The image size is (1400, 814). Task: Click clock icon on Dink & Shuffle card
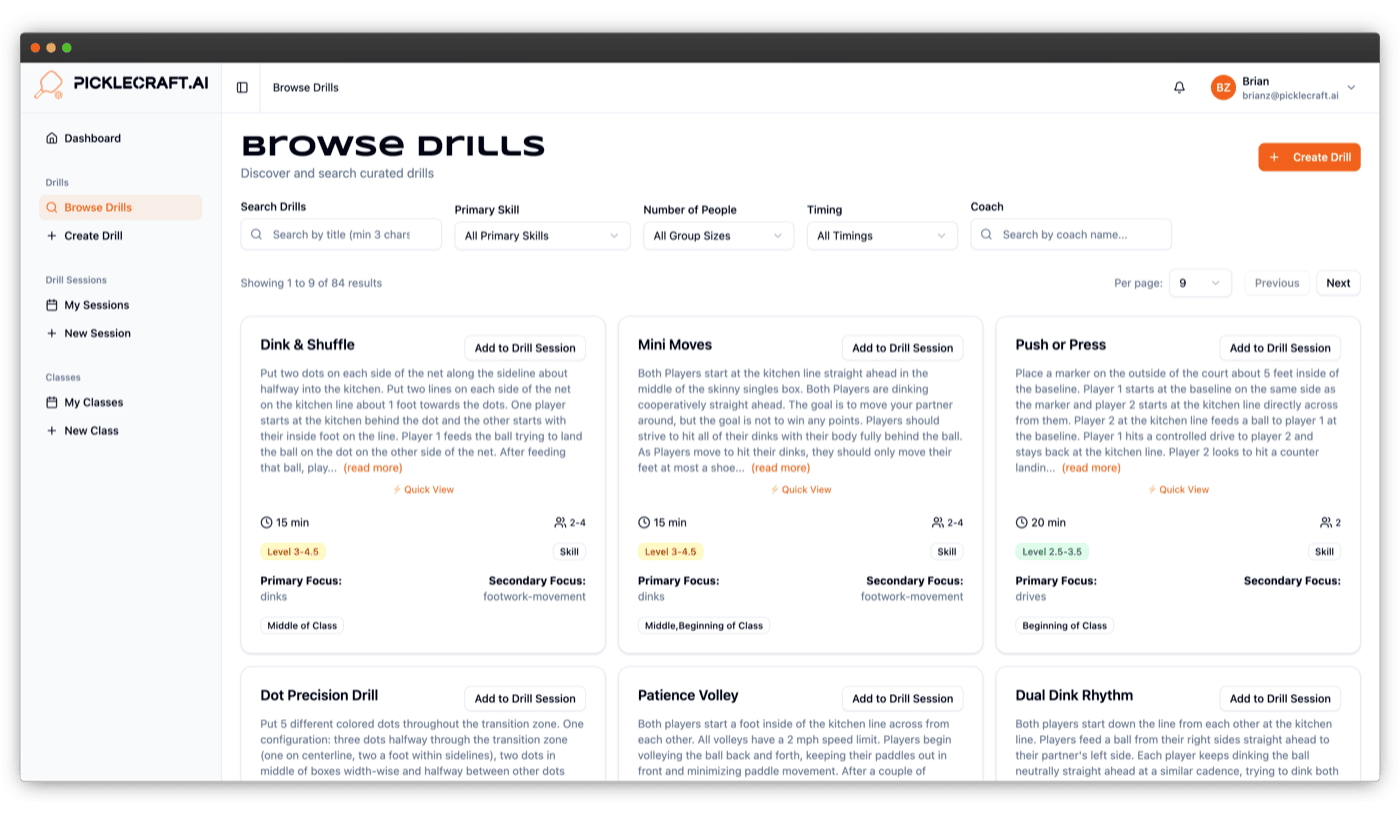[266, 522]
